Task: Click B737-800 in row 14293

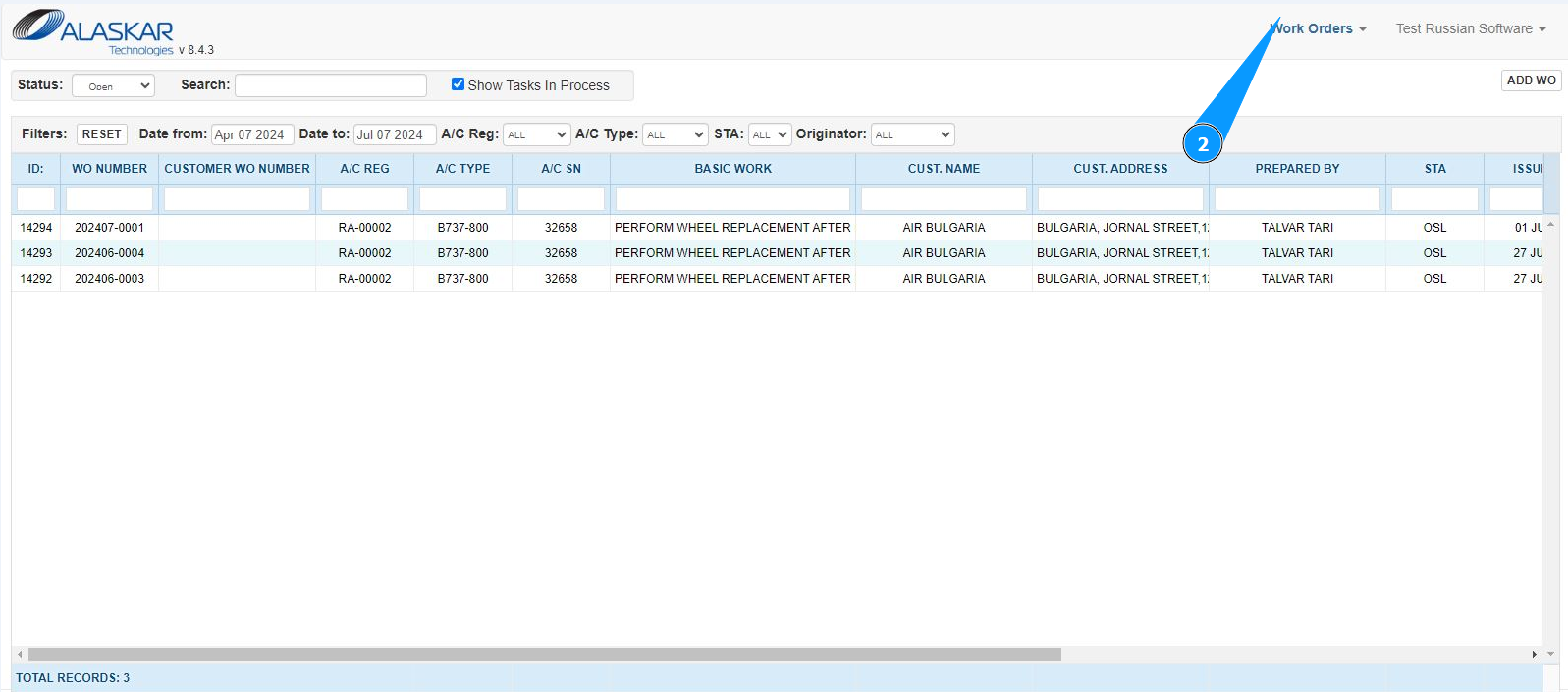Action: pos(463,253)
